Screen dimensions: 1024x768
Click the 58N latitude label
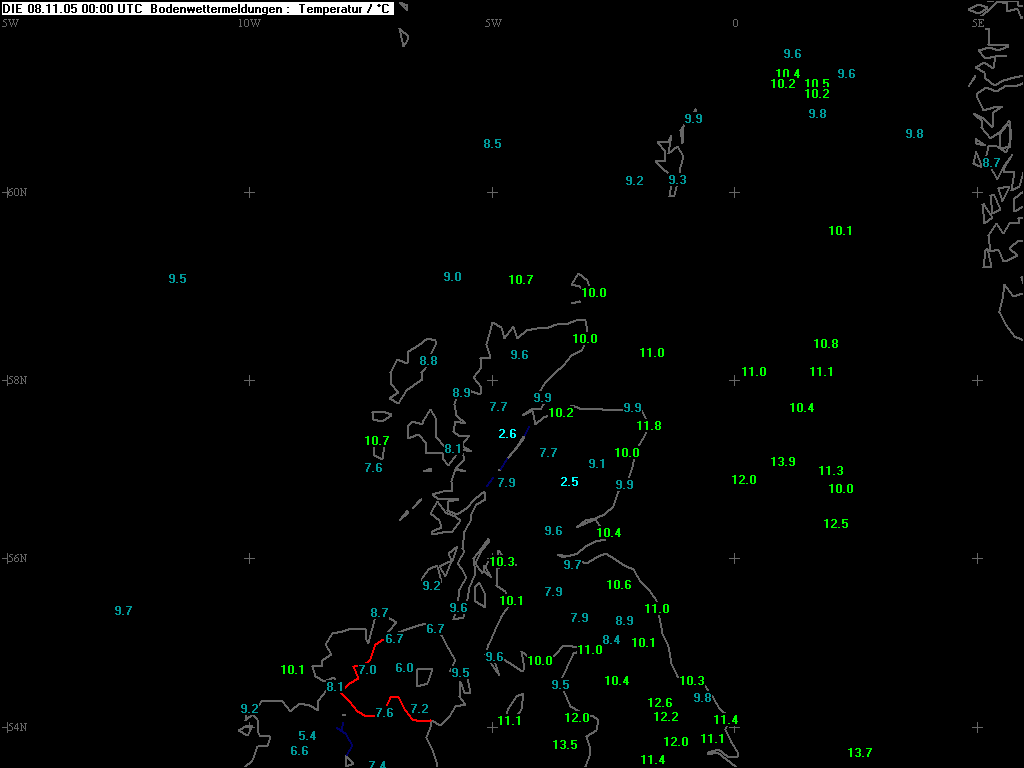[x=17, y=380]
